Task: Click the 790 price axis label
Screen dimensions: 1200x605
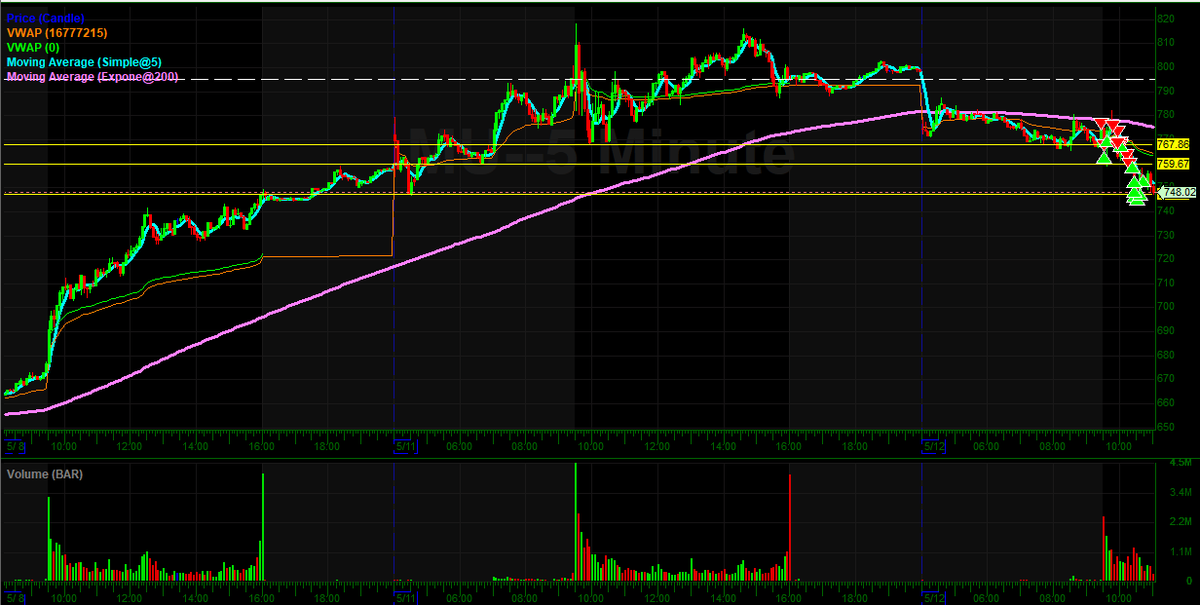Action: (1165, 91)
